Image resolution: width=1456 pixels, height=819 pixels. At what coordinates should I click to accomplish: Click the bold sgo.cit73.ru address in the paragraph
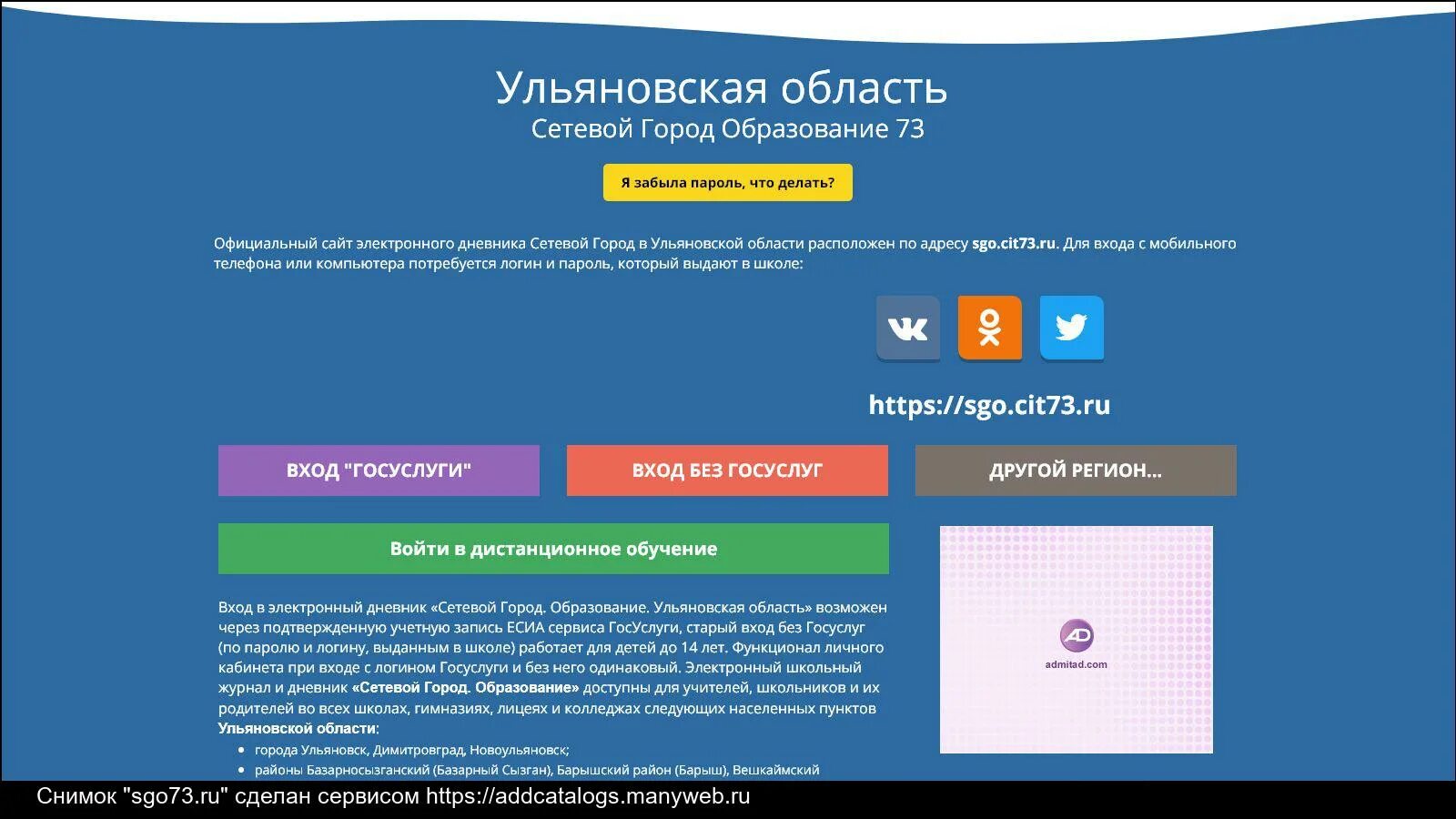pyautogui.click(x=1014, y=243)
